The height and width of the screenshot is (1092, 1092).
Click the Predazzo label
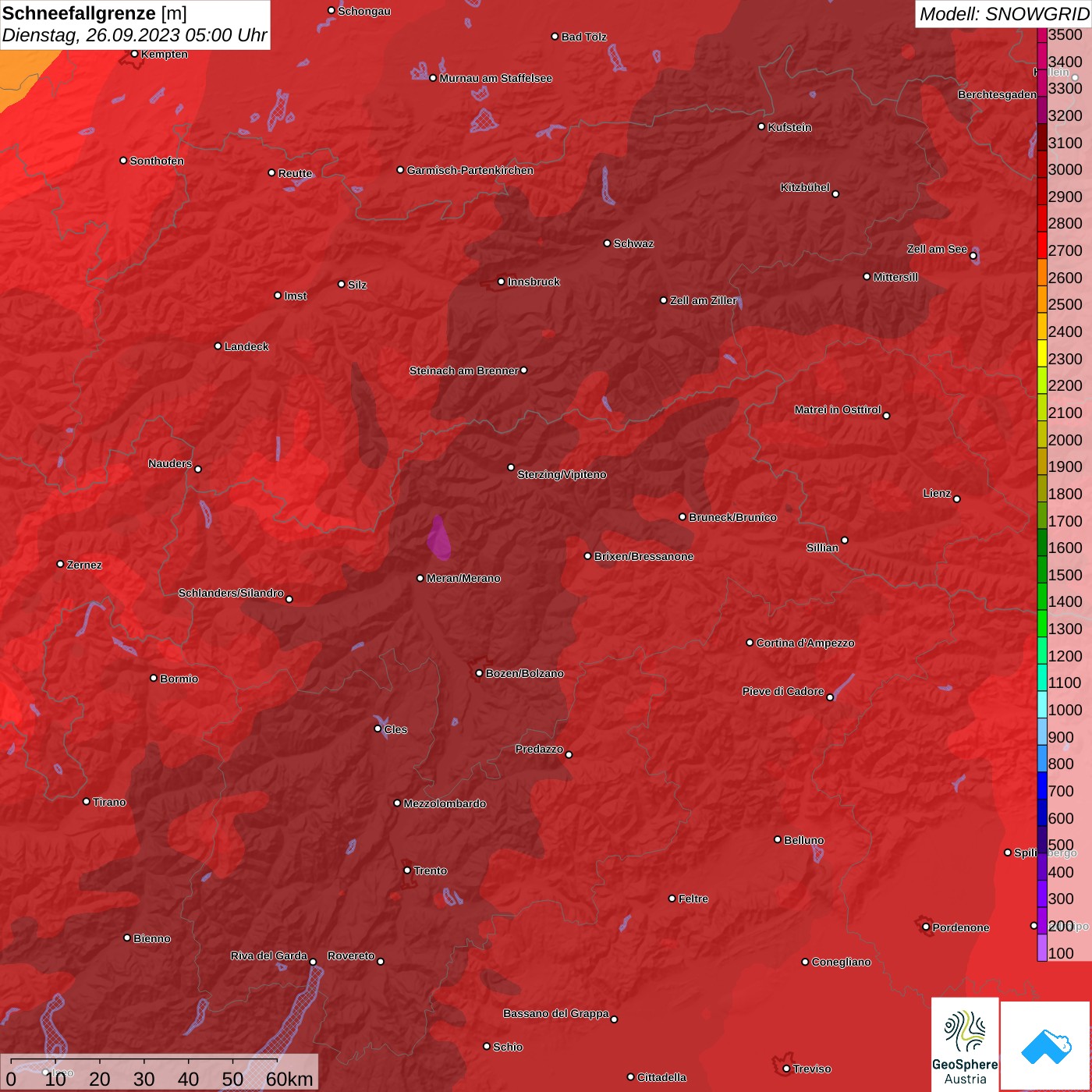pyautogui.click(x=539, y=749)
